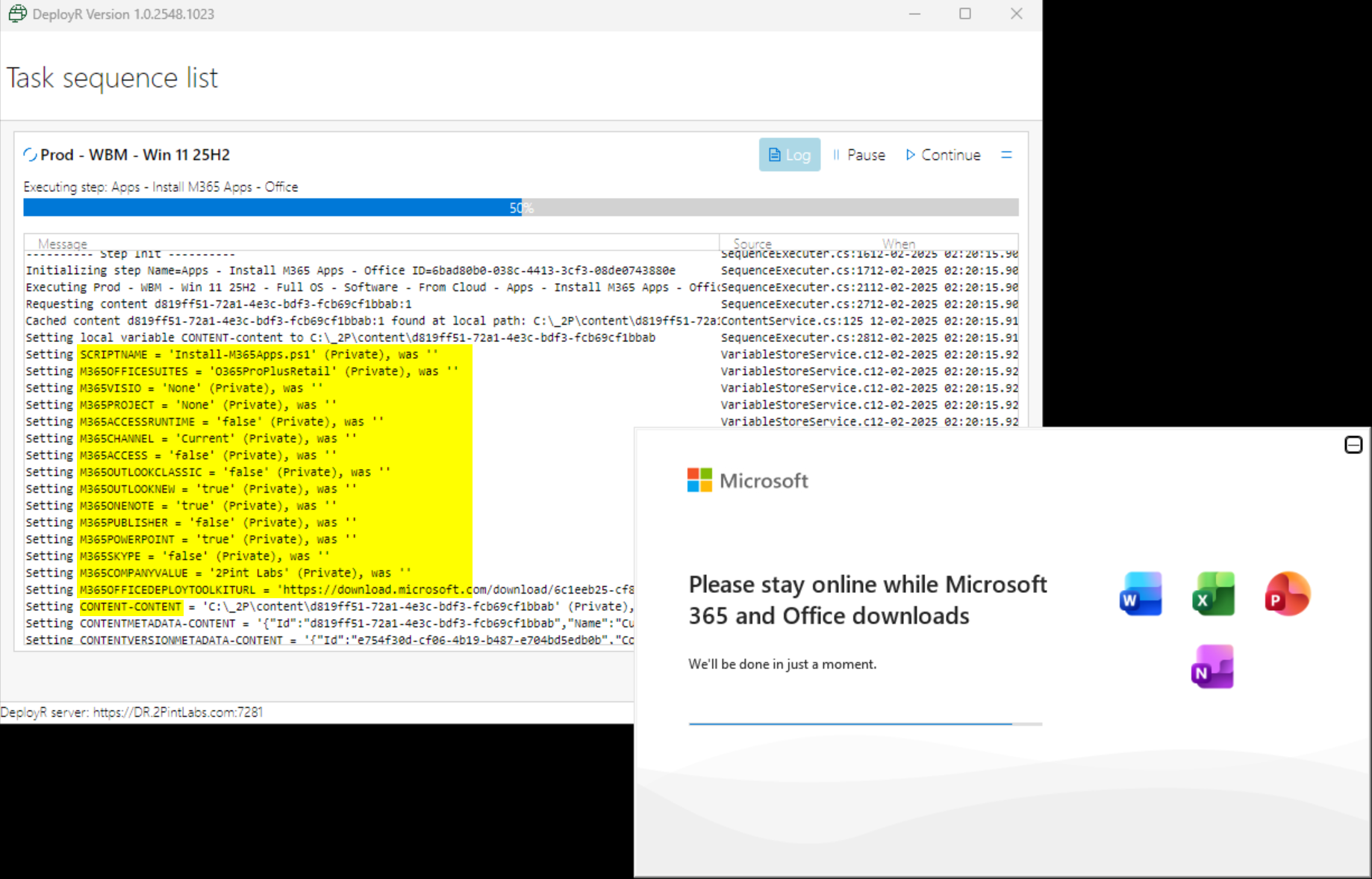Select the 'Executing Prod - WBM - Win 11 25H2' log row
1372x879 pixels.
click(x=521, y=287)
